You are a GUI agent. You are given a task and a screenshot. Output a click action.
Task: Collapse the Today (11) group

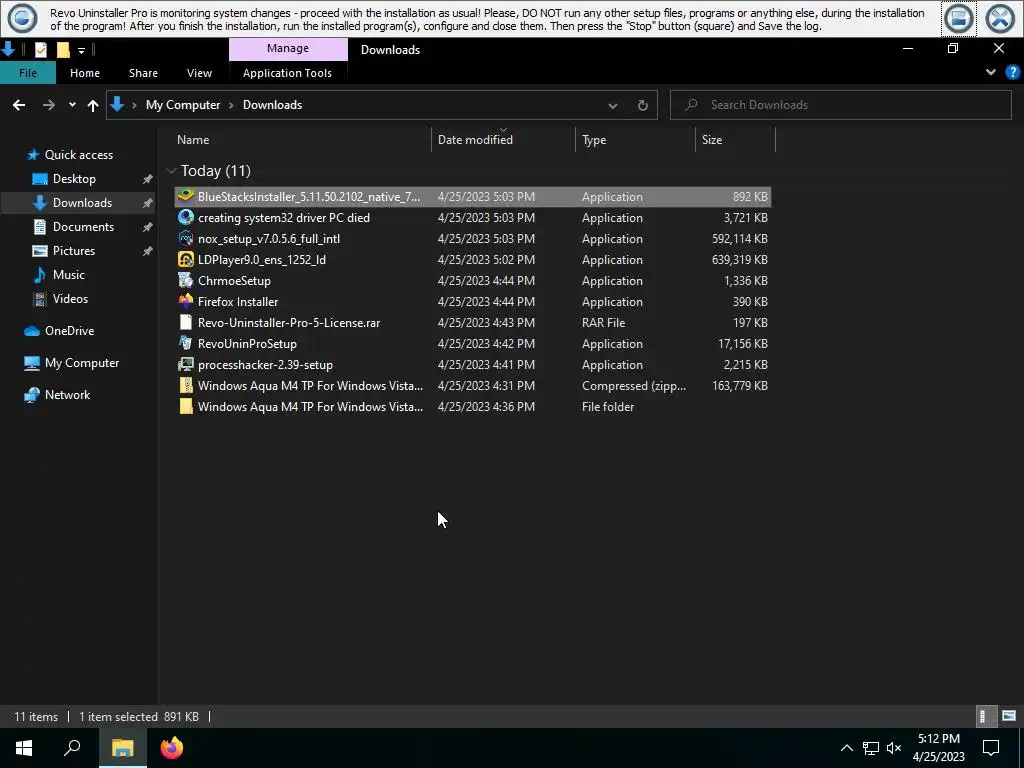pos(171,171)
